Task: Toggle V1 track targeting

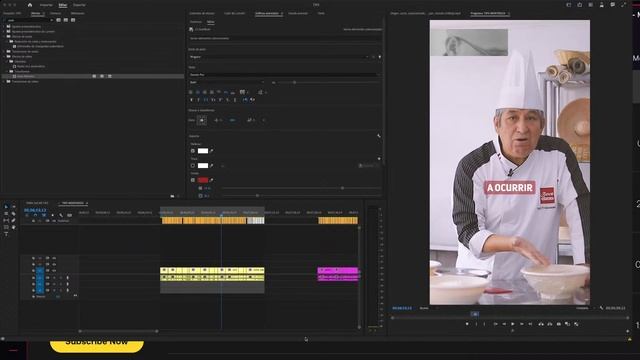Action: tap(40, 270)
